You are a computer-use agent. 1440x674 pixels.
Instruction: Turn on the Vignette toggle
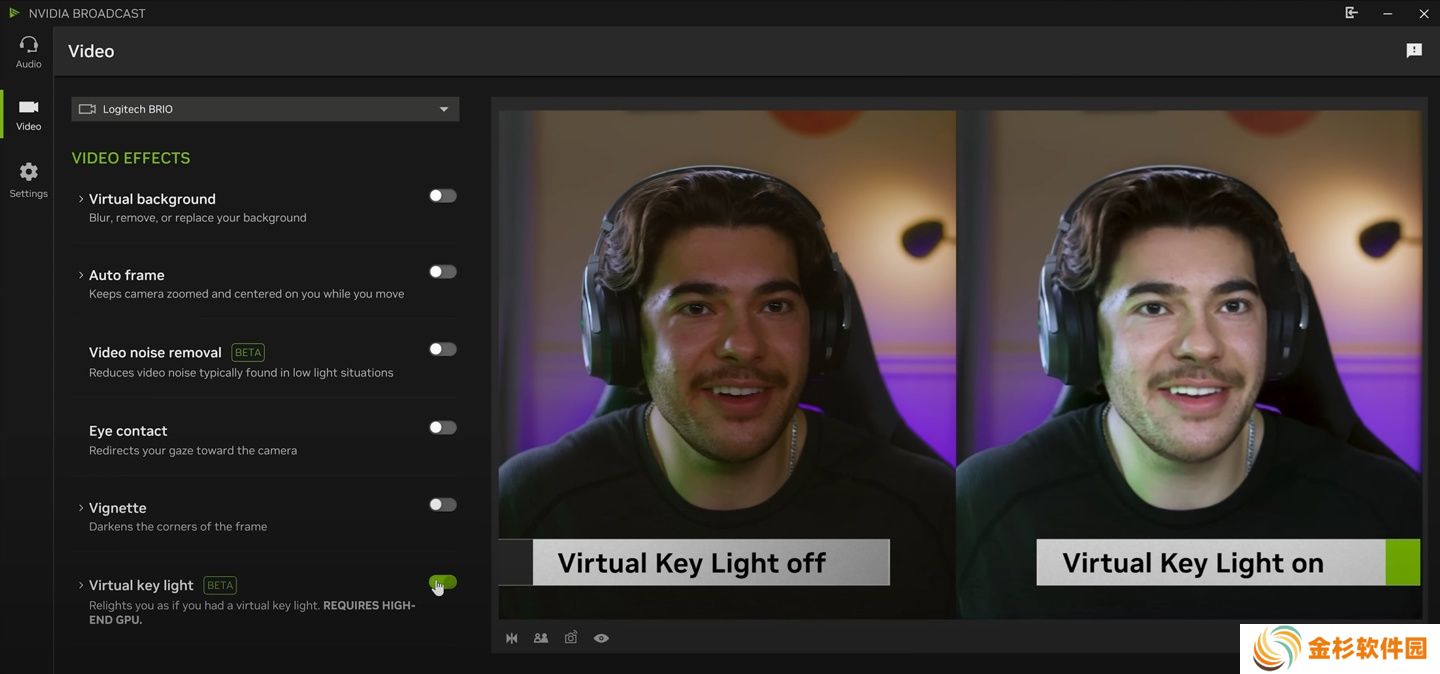[443, 505]
